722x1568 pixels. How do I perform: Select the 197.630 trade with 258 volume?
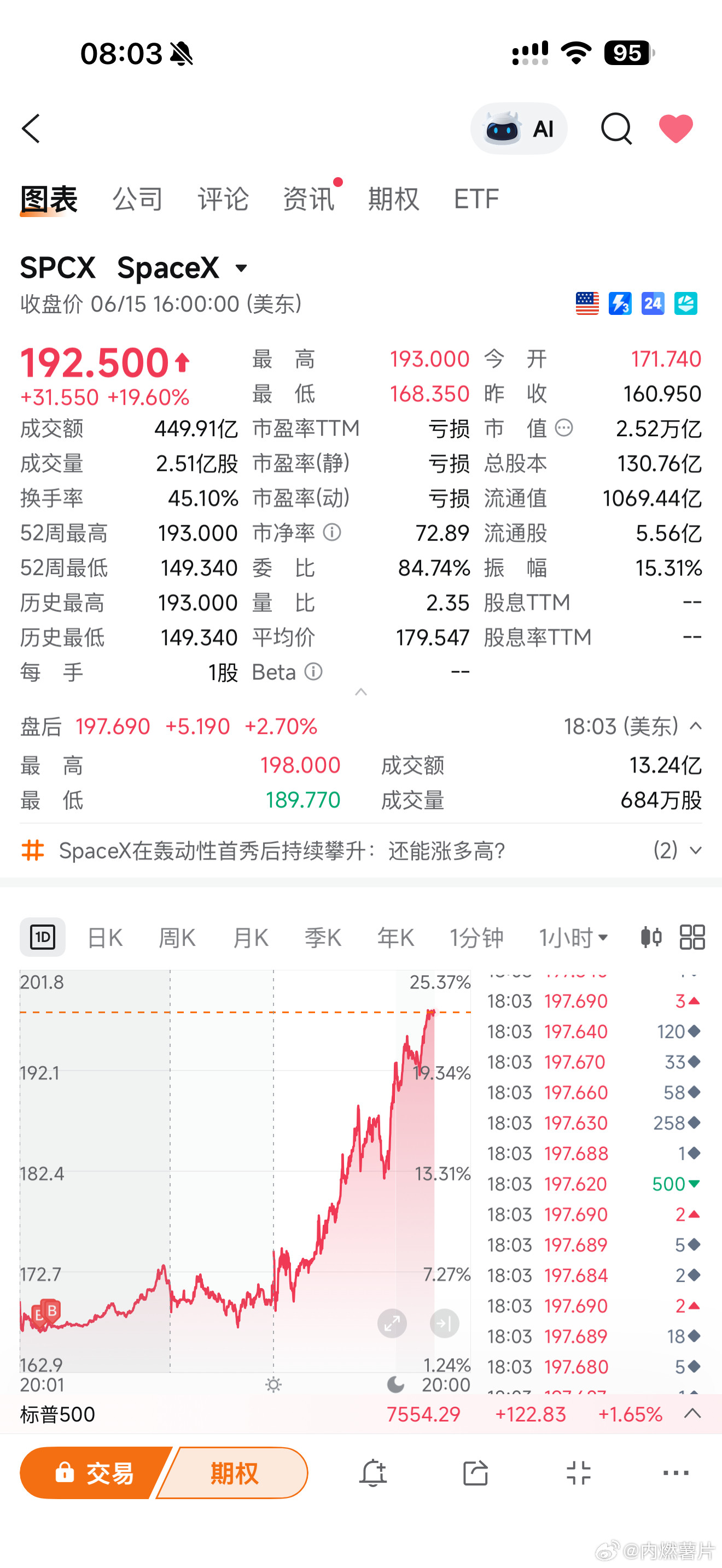(x=594, y=1122)
